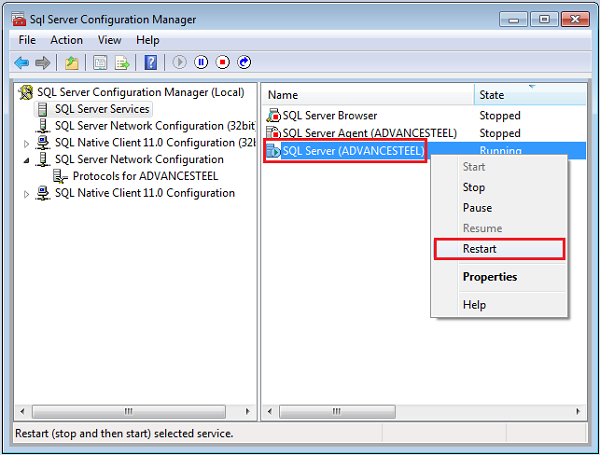The image size is (600, 455).
Task: Click the SQL Server Network Configuration tree icon
Action: pyautogui.click(x=43, y=159)
